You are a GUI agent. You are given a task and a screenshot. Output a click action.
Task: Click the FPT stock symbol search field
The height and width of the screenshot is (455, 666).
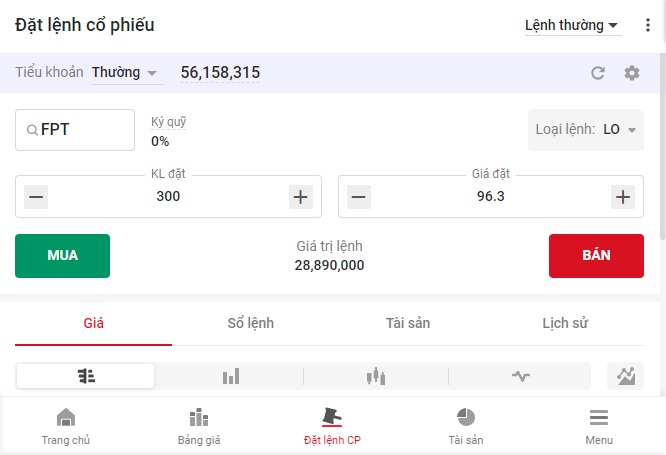[x=75, y=130]
